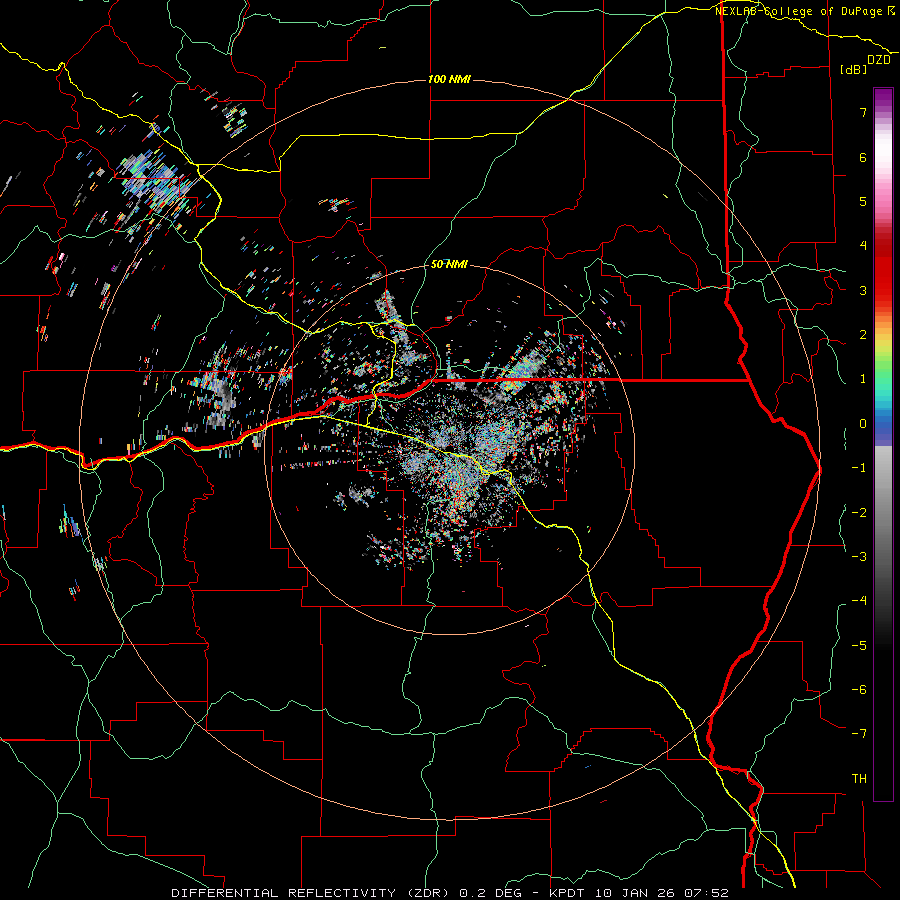Select the 6 dB scale value
Viewport: 900px width, 900px height.
click(863, 157)
